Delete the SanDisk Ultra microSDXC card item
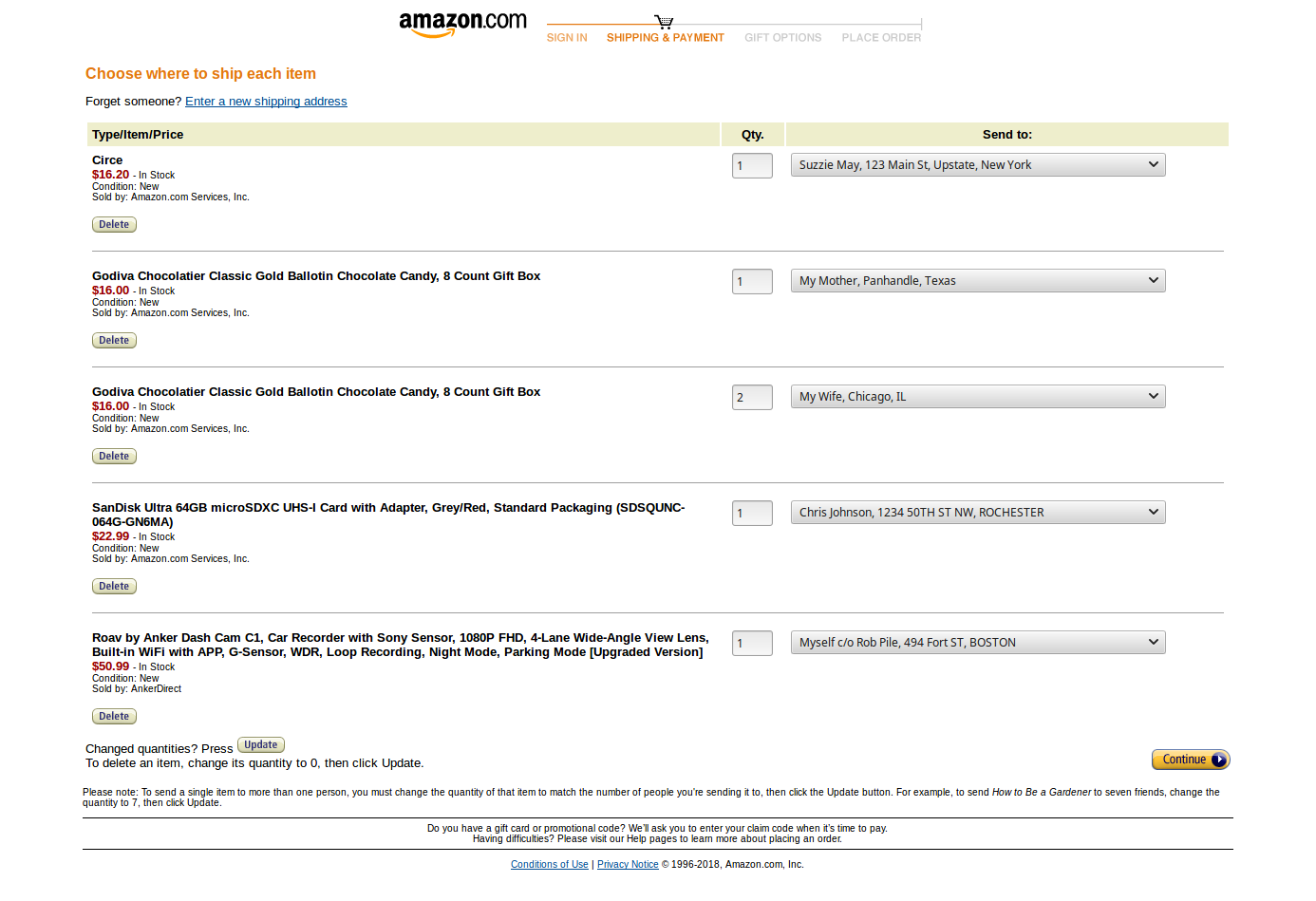Image resolution: width=1316 pixels, height=901 pixels. point(114,587)
